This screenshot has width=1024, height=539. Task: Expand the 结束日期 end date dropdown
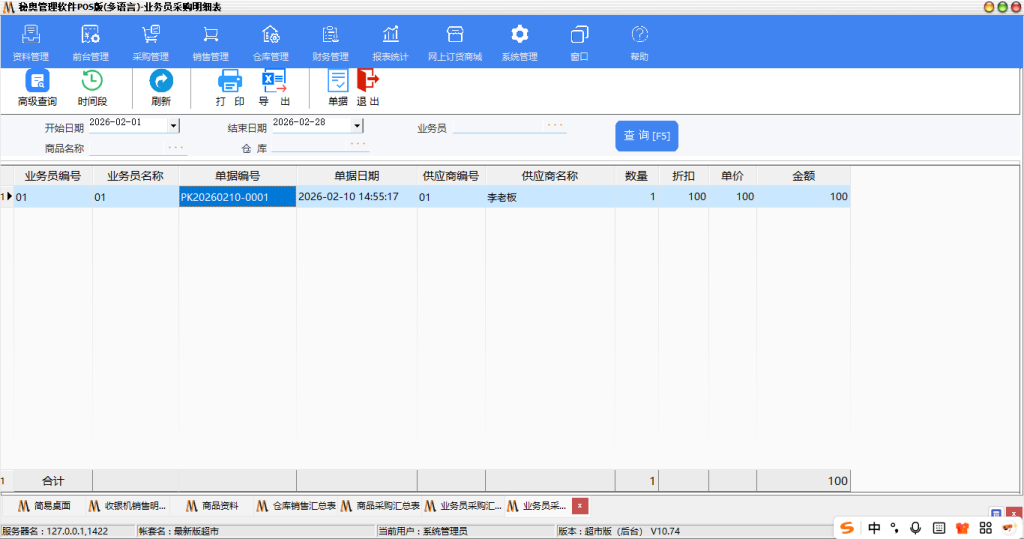point(357,125)
